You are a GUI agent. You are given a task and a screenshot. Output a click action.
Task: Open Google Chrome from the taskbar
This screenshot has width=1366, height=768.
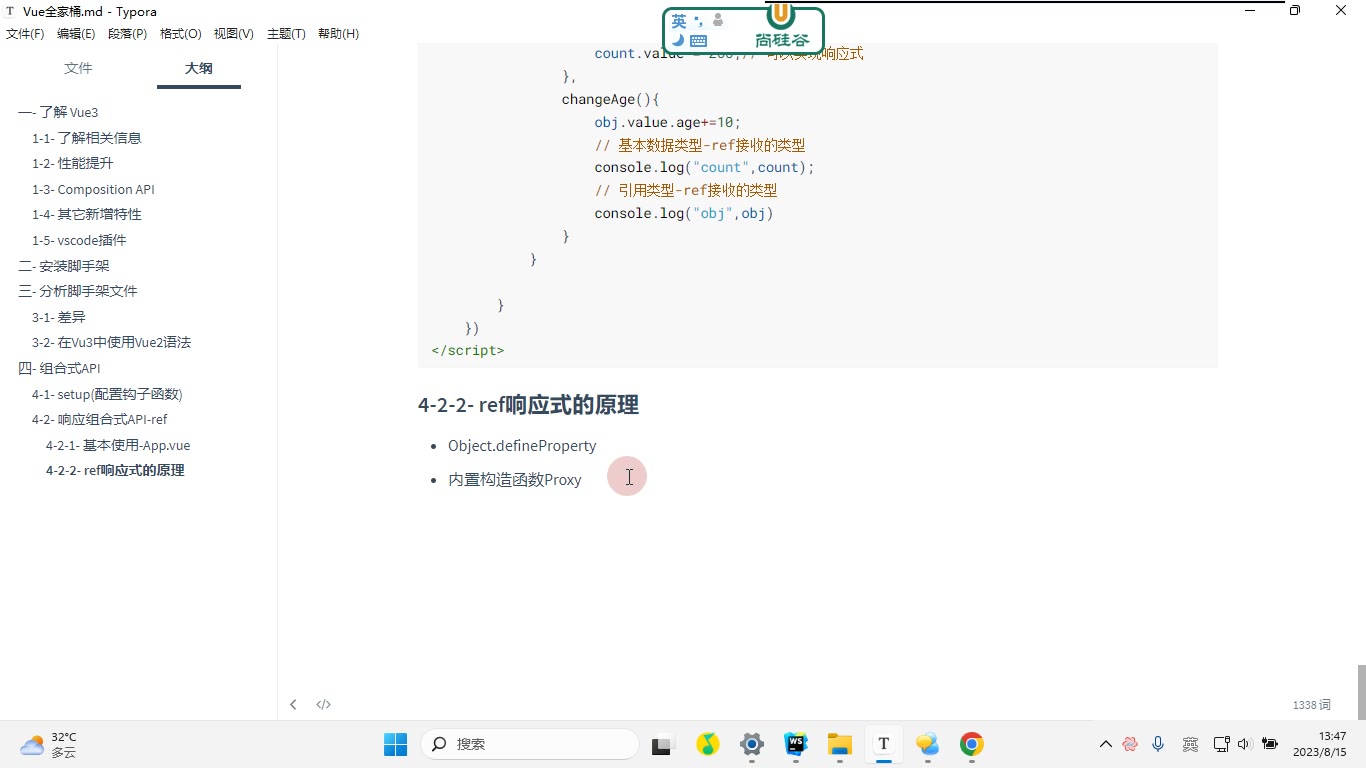971,744
